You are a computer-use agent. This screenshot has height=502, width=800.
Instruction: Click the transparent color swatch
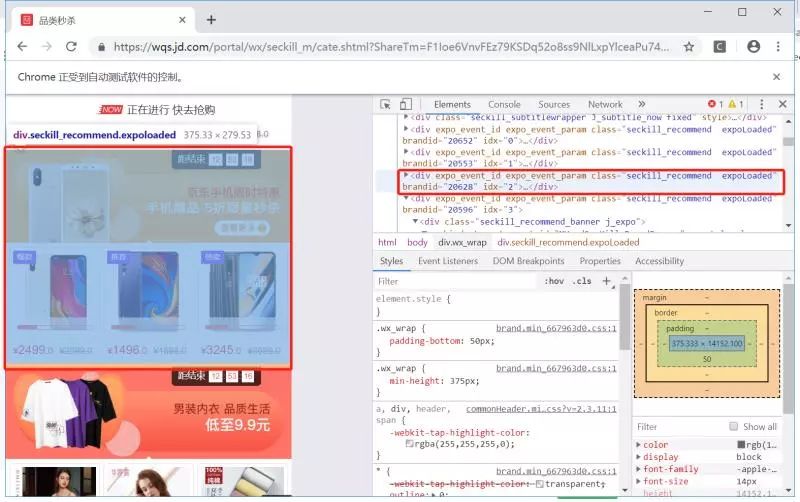tap(539, 484)
